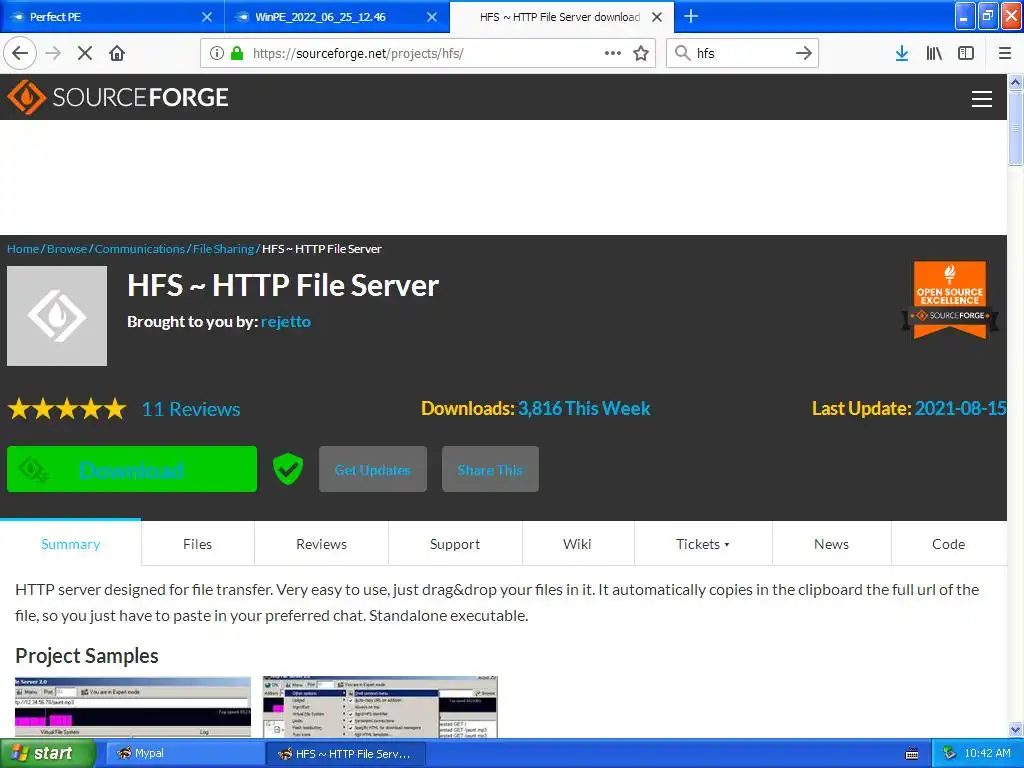Bookmark this page with the star
This screenshot has height=768, width=1024.
coord(641,53)
